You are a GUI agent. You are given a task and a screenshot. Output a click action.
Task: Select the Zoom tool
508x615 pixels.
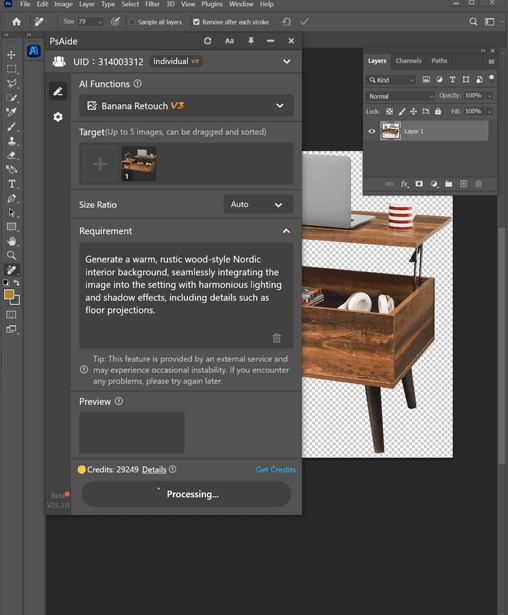(11, 255)
